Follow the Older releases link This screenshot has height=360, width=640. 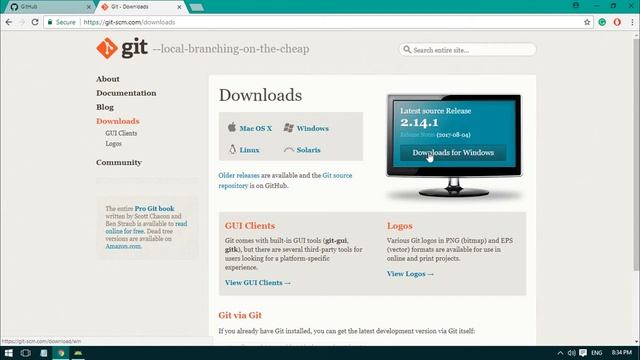click(x=239, y=176)
